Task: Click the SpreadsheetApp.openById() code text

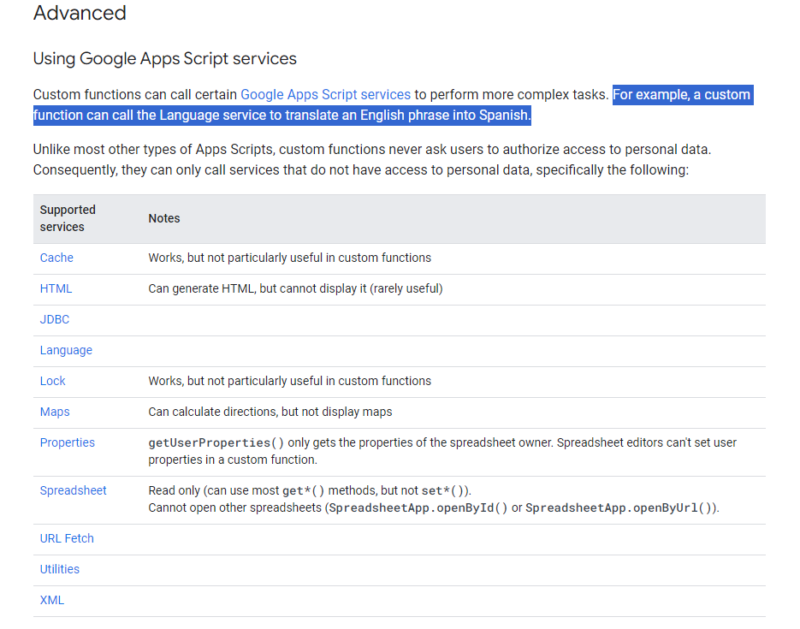Action: (x=418, y=508)
